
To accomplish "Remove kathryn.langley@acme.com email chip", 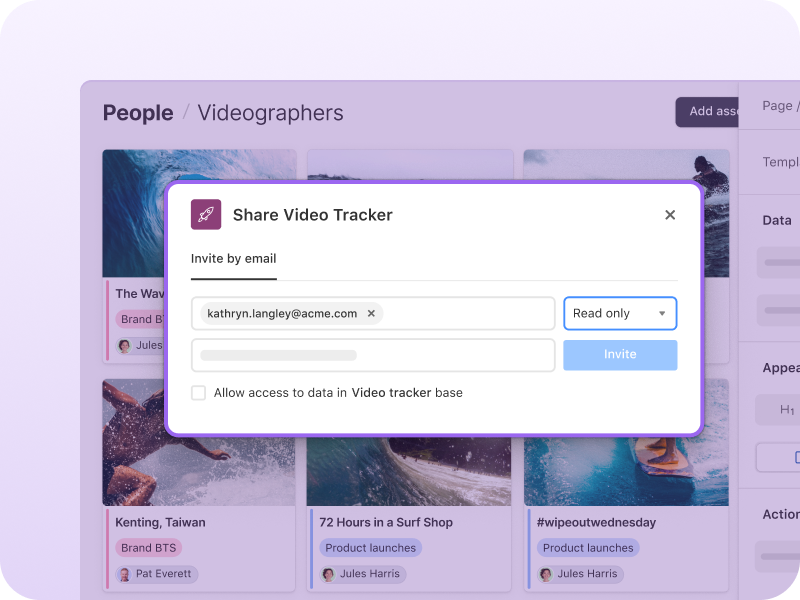I will coord(371,313).
